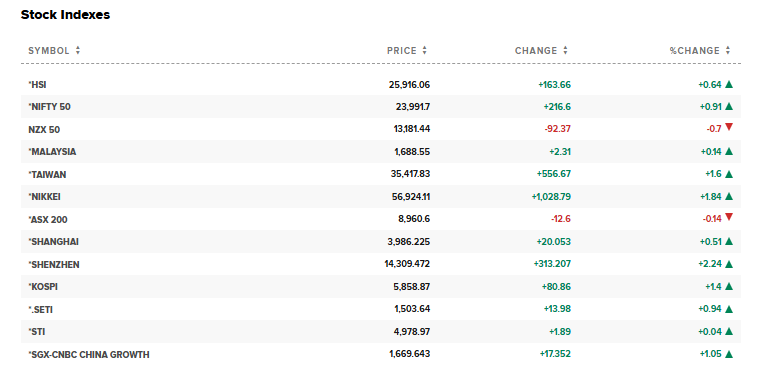The width and height of the screenshot is (760, 373).
Task: Open the .SETI index link
Action: [x=40, y=310]
